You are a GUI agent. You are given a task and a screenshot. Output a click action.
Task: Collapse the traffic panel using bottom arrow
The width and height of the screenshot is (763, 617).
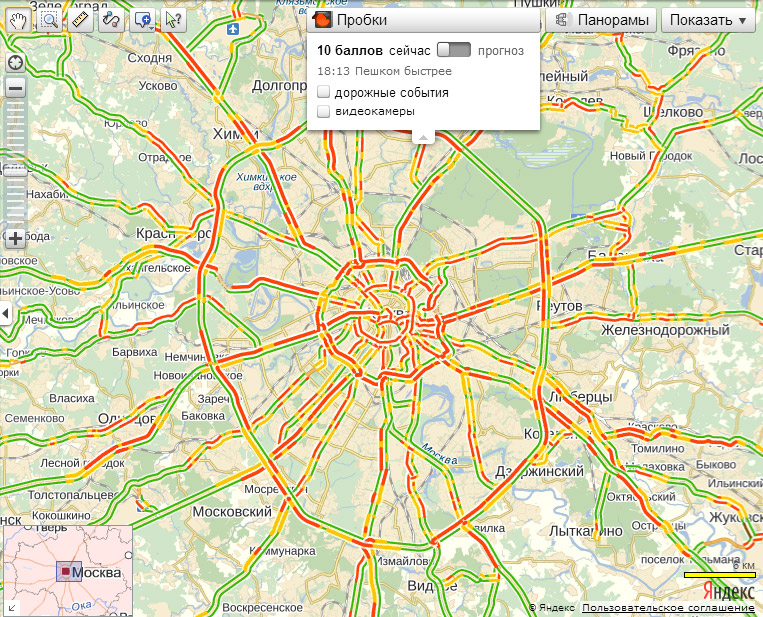(x=423, y=137)
